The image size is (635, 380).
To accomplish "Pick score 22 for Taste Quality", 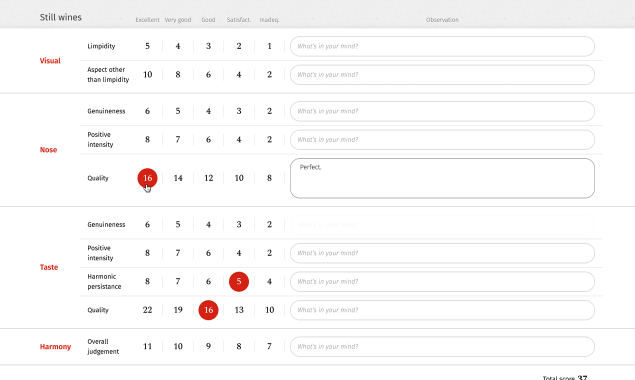I will (x=147, y=310).
